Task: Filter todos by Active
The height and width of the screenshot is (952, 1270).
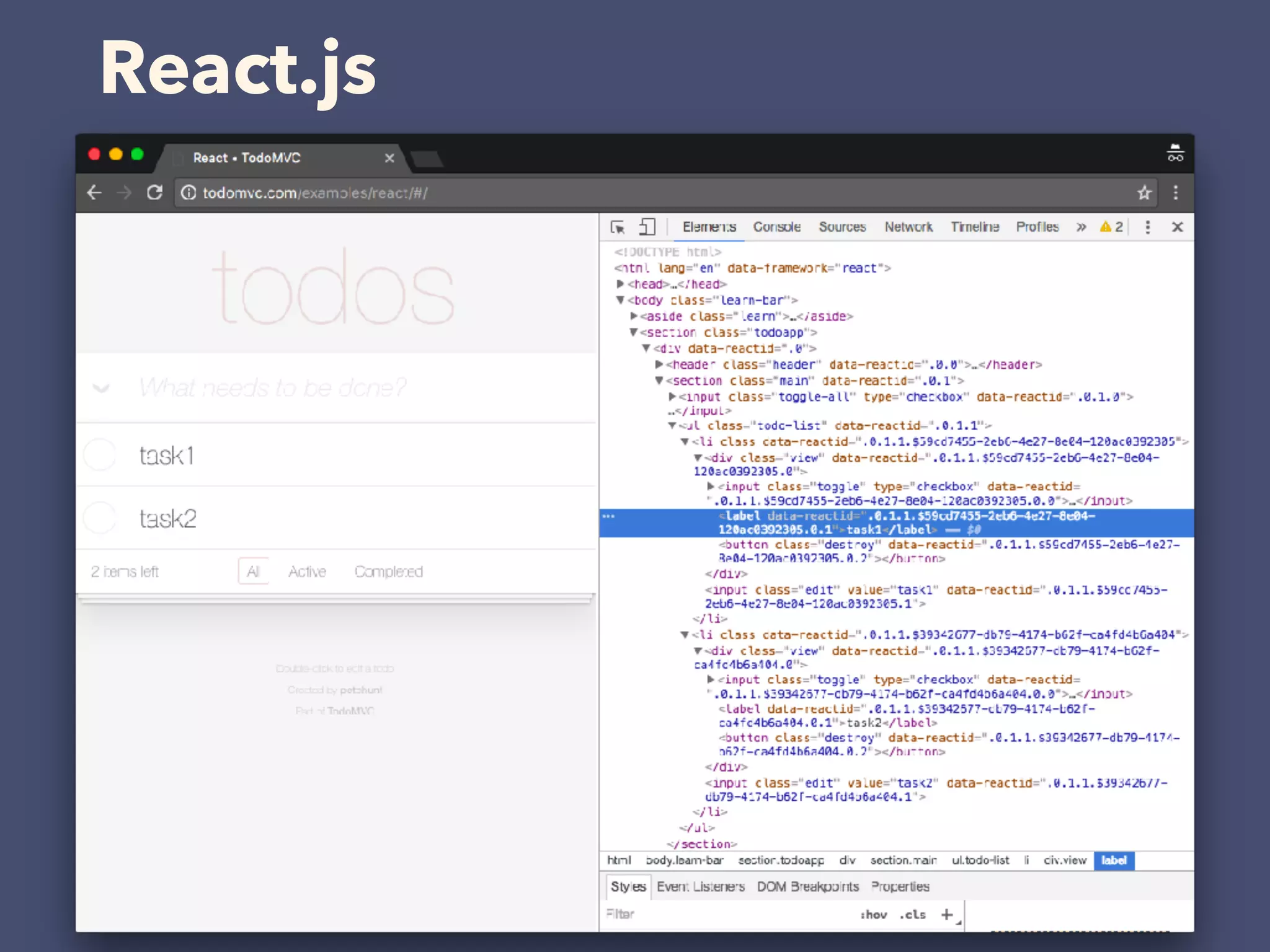Action: pyautogui.click(x=307, y=571)
